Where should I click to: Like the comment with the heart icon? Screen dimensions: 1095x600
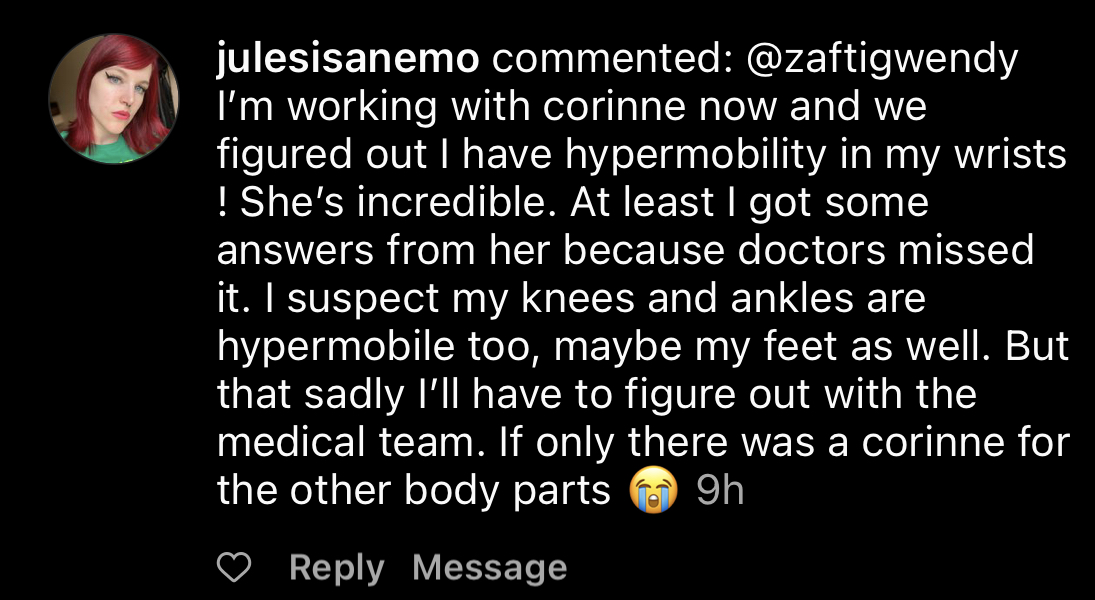(x=234, y=568)
